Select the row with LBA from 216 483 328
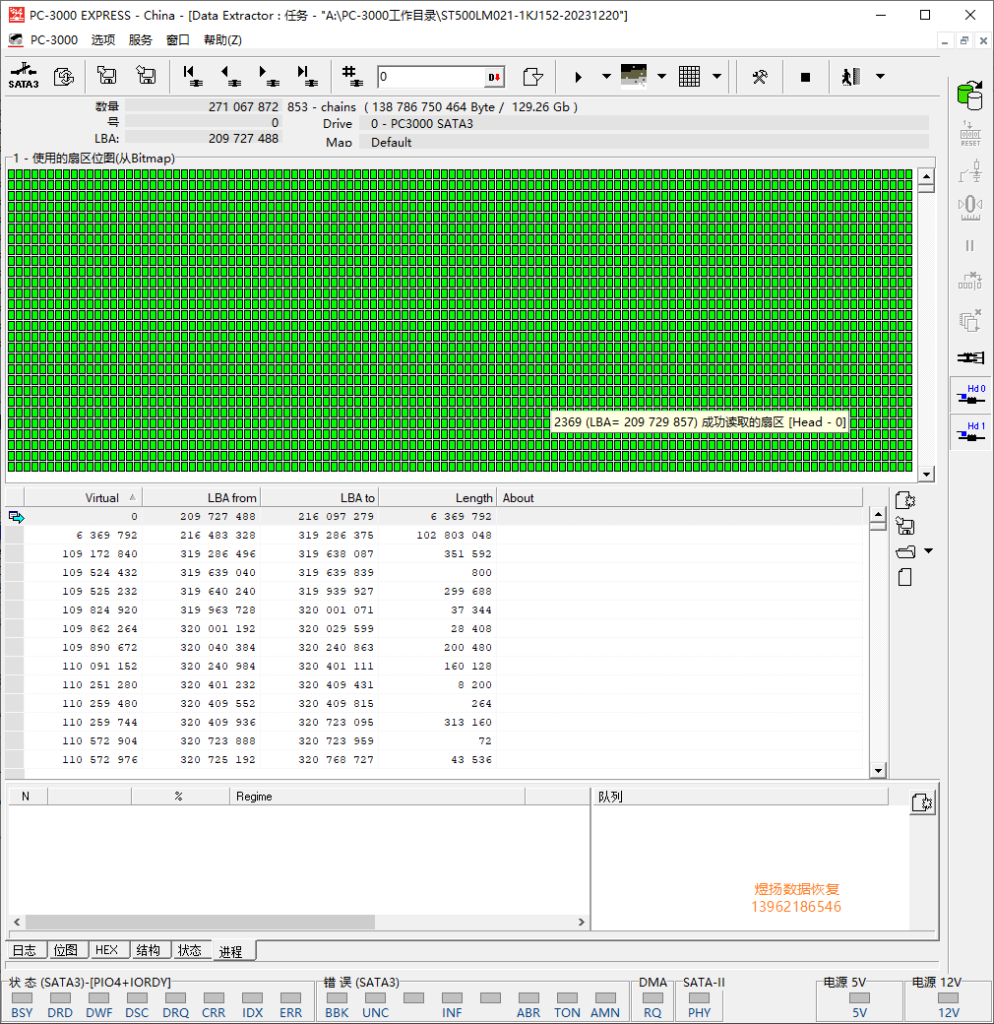994x1024 pixels. pos(434,535)
